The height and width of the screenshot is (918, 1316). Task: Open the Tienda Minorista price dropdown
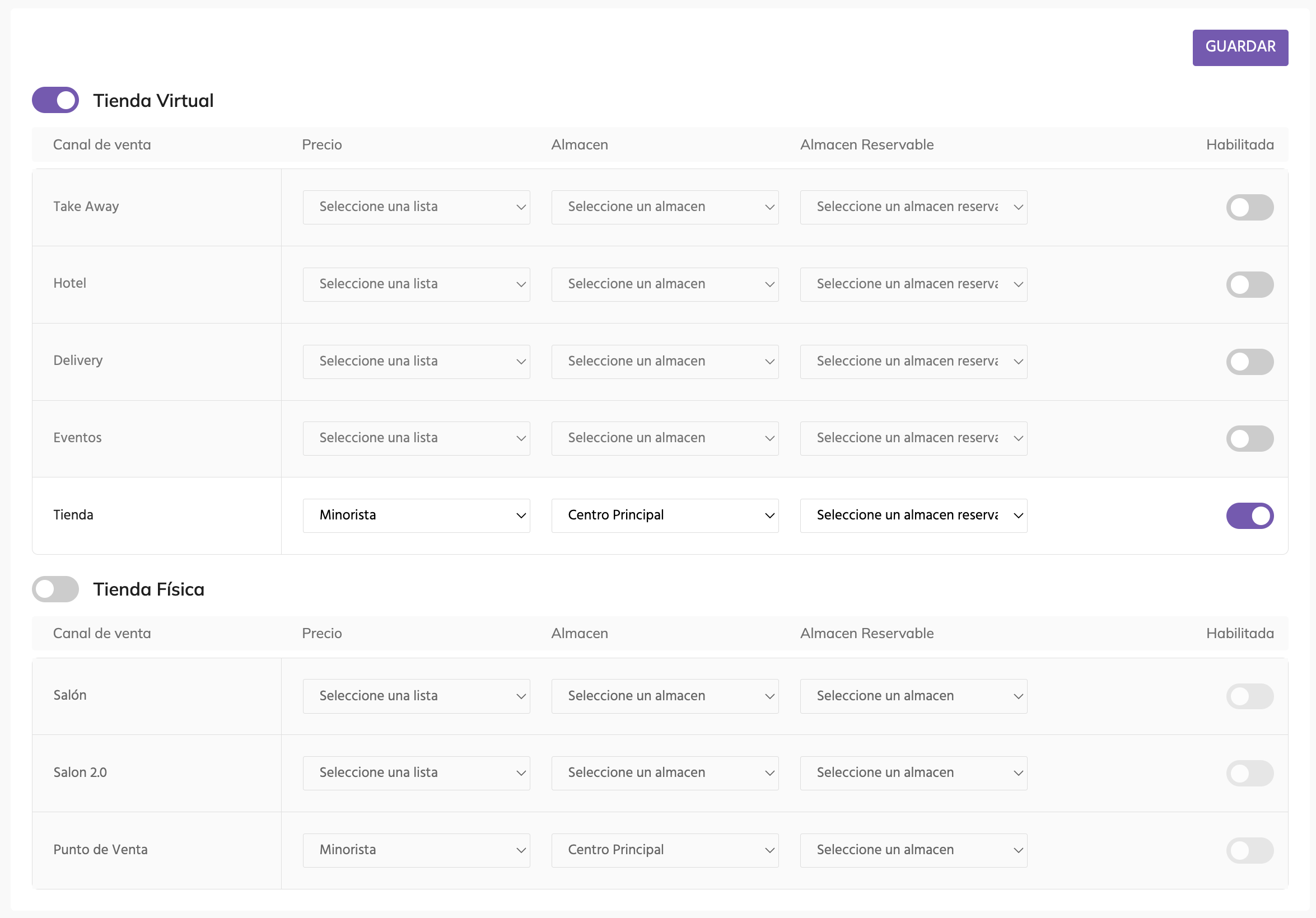click(416, 516)
